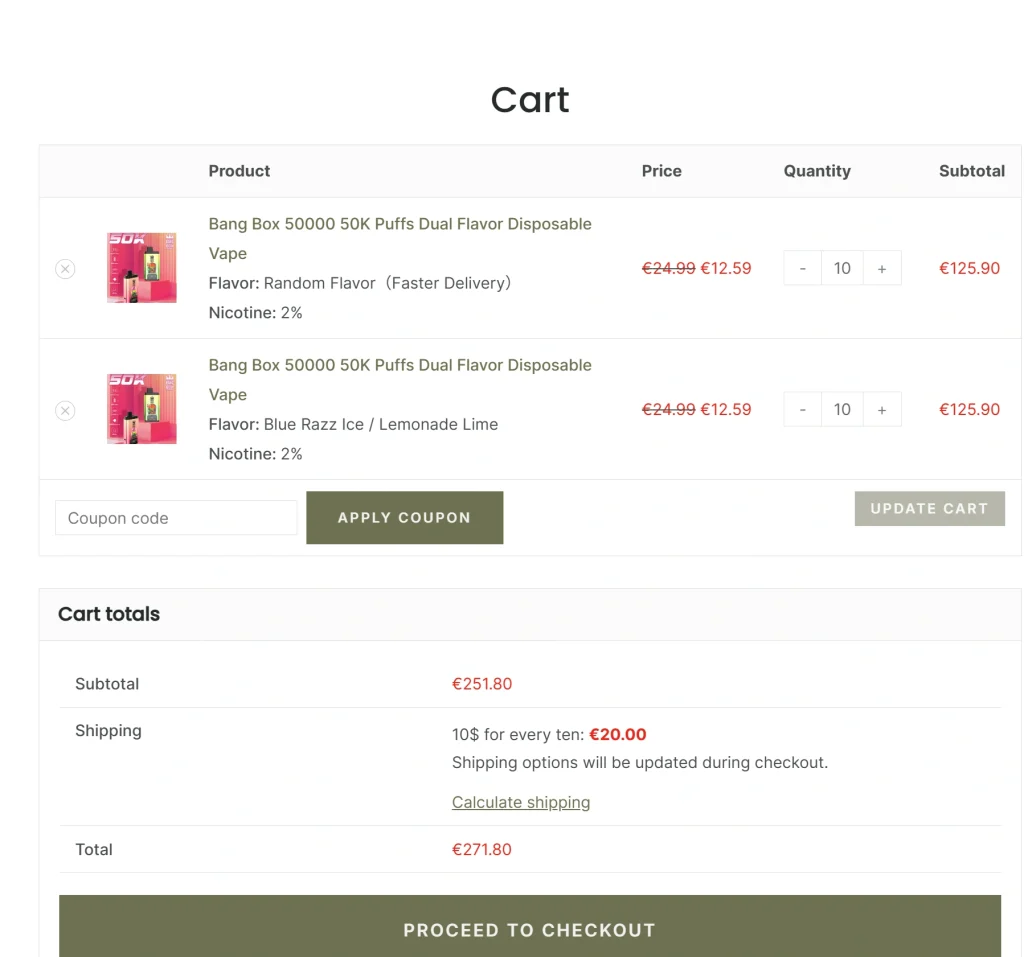Open the Random Flavor product thumbnail
This screenshot has height=957, width=1024.
coord(142,268)
